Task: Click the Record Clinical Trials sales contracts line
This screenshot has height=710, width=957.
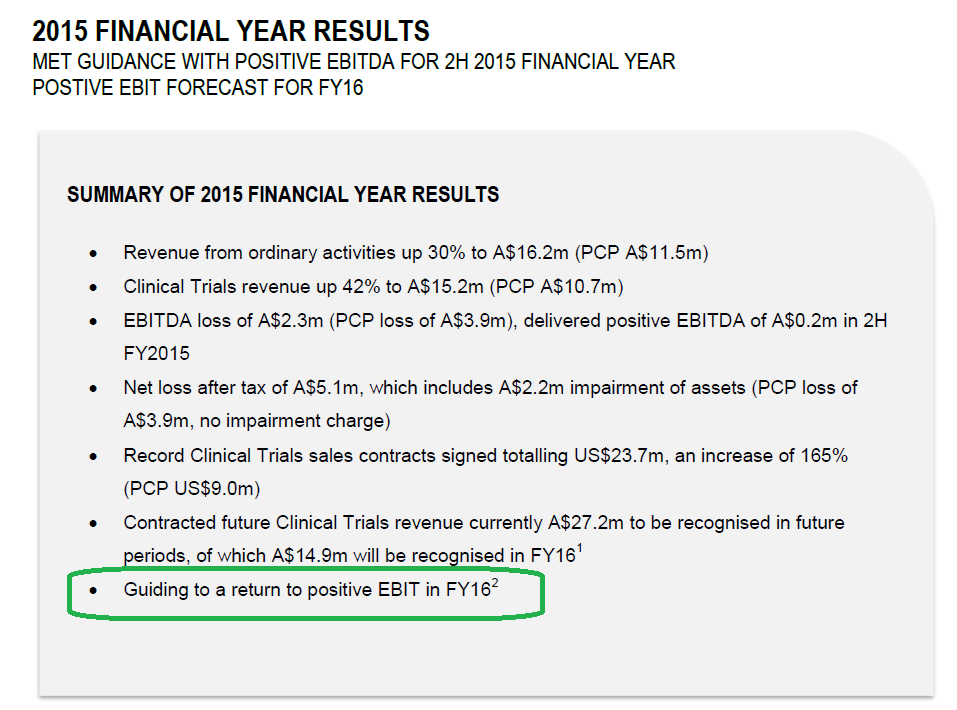Action: click(486, 455)
